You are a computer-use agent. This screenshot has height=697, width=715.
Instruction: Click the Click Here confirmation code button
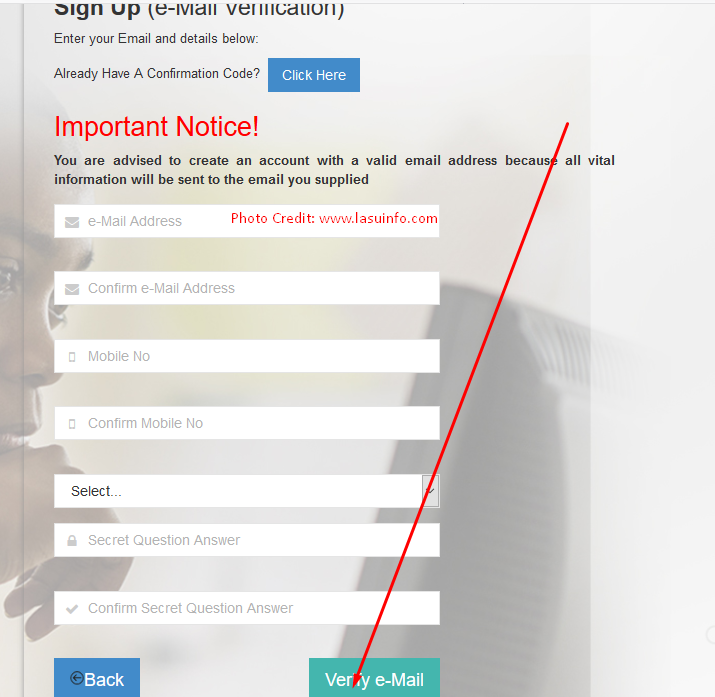[x=314, y=75]
